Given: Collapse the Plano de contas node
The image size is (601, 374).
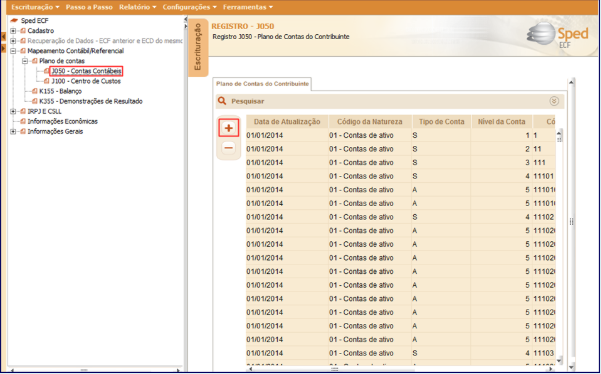Looking at the screenshot, I should 25,61.
